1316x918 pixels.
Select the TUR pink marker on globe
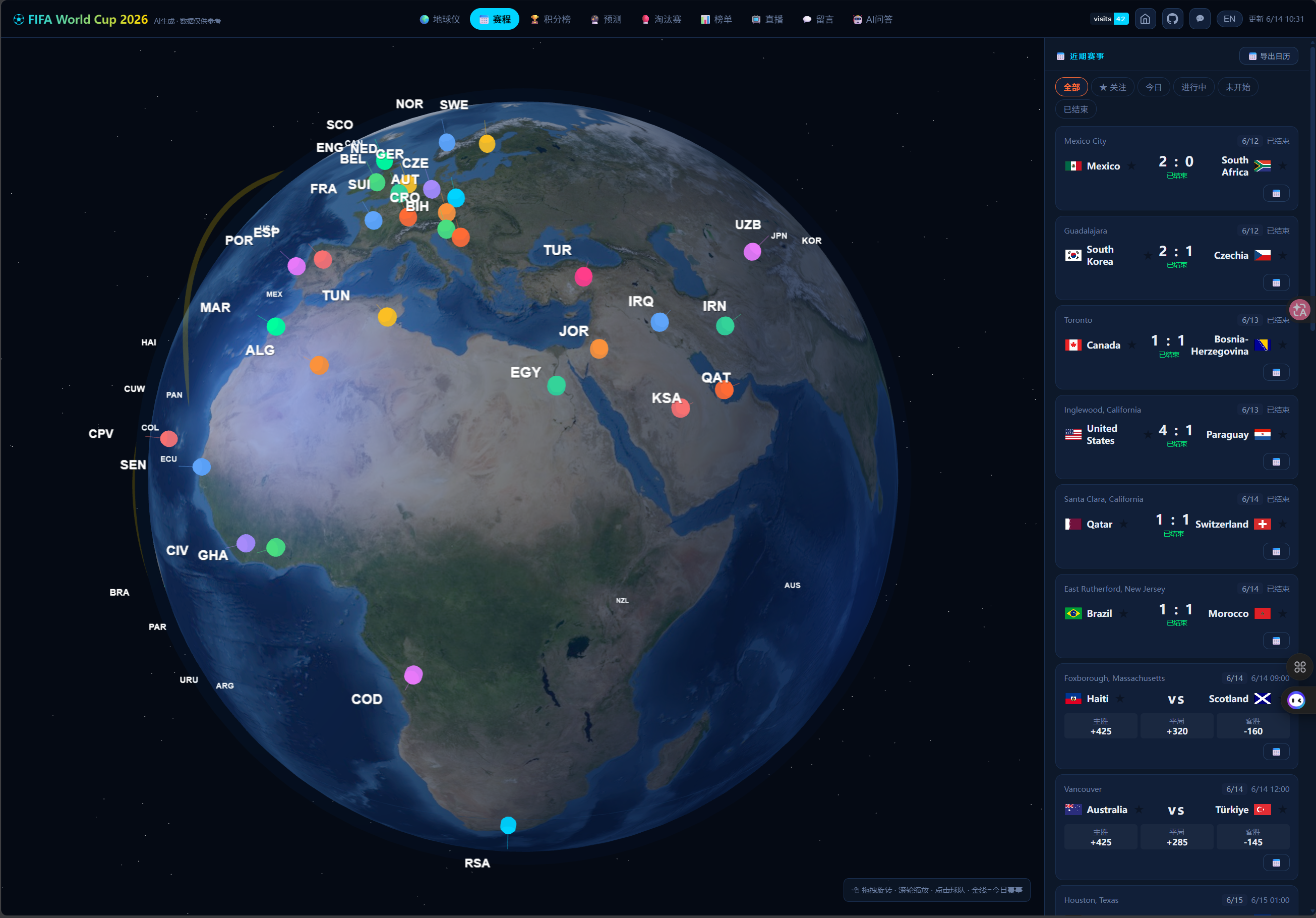(x=583, y=276)
